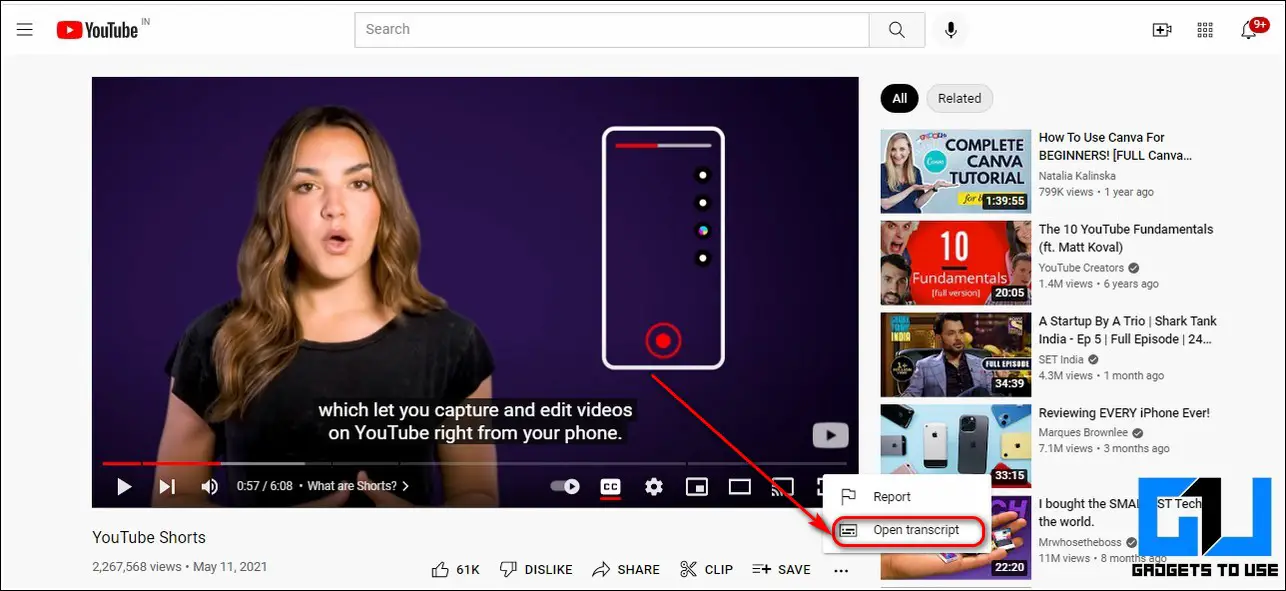Click inside the Search input field
1286x591 pixels.
coord(612,30)
